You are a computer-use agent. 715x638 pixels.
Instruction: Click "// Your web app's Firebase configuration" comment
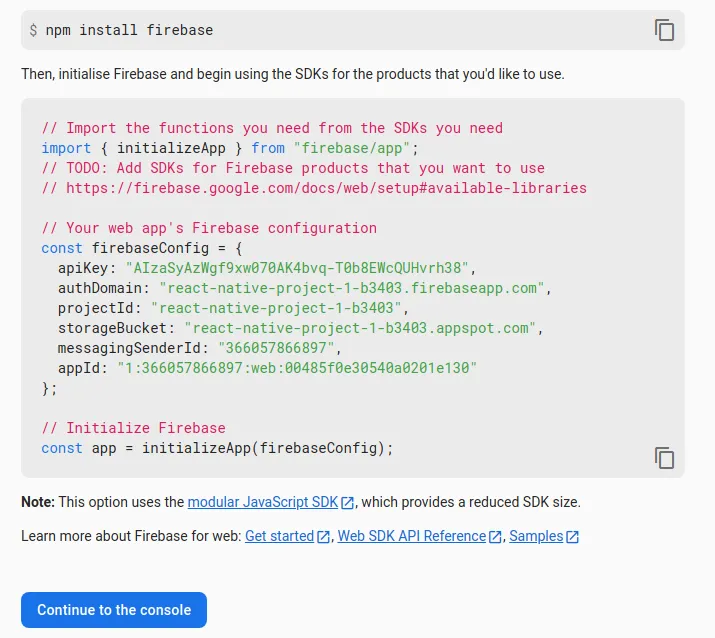pos(209,228)
